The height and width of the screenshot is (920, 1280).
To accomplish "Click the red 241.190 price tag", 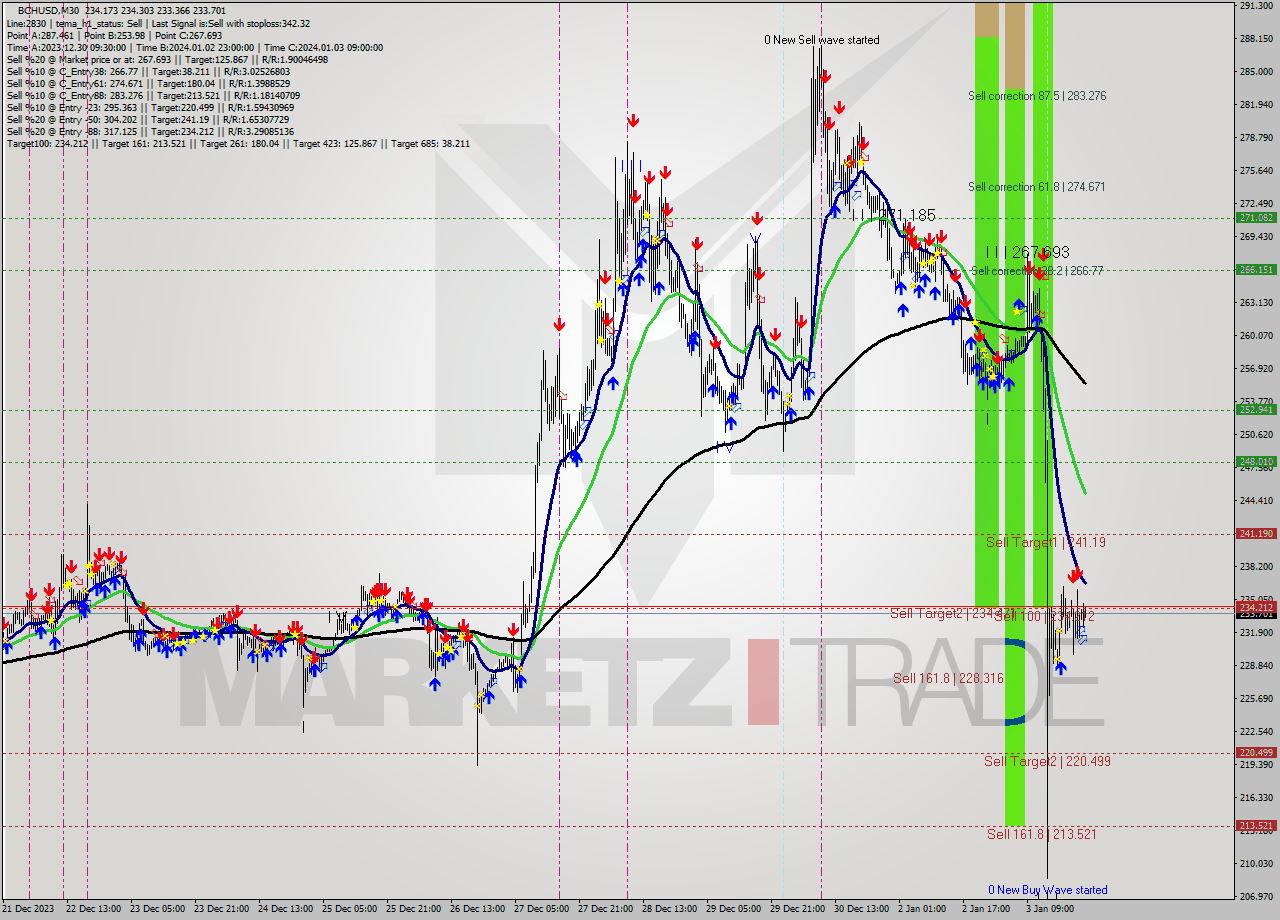I will 1257,534.
